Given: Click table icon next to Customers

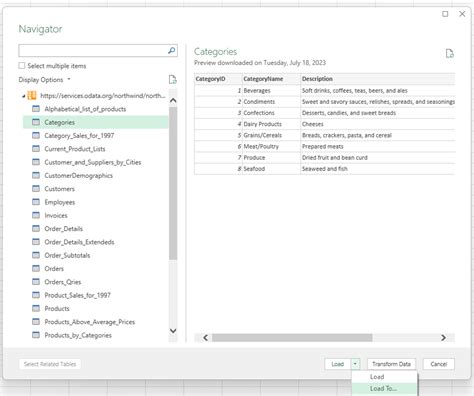Looking at the screenshot, I should coord(36,189).
